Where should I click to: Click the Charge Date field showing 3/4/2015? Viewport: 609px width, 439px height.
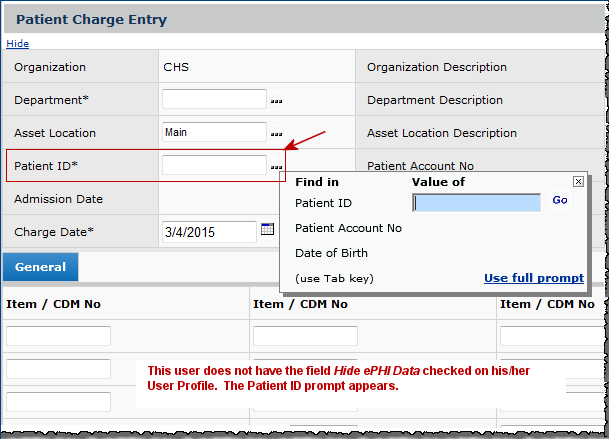tap(209, 232)
